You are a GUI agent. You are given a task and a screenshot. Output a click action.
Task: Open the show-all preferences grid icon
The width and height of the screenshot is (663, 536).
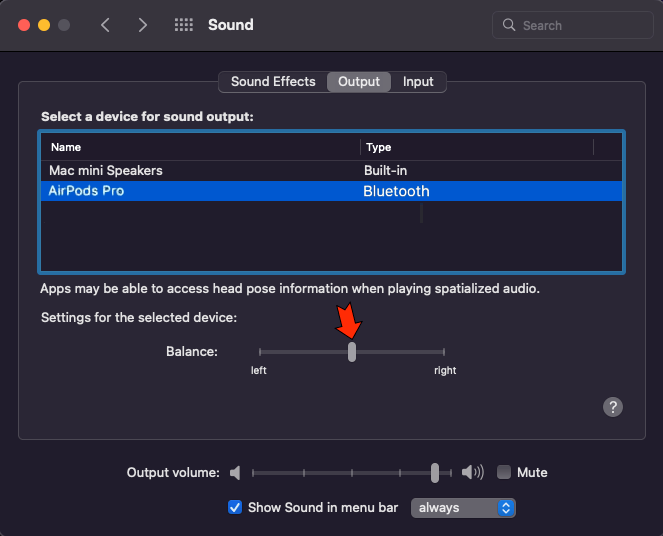(x=184, y=25)
